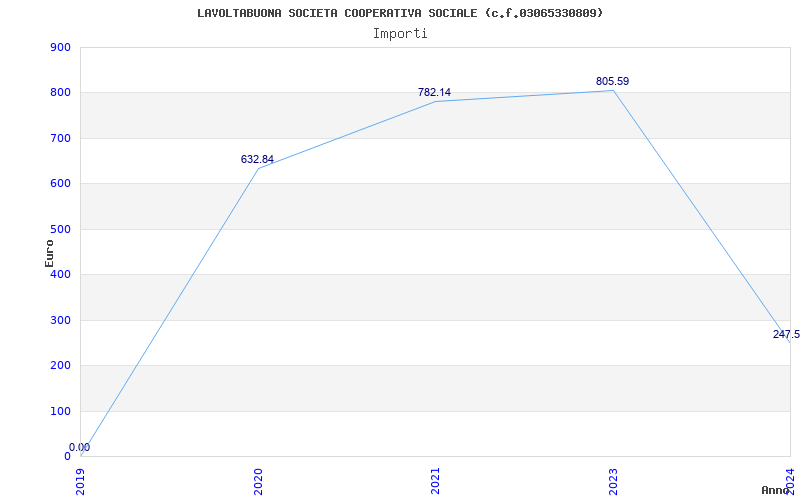Click the 500 y-axis tick label
Screen dimensions: 800x500
[x=60, y=229]
